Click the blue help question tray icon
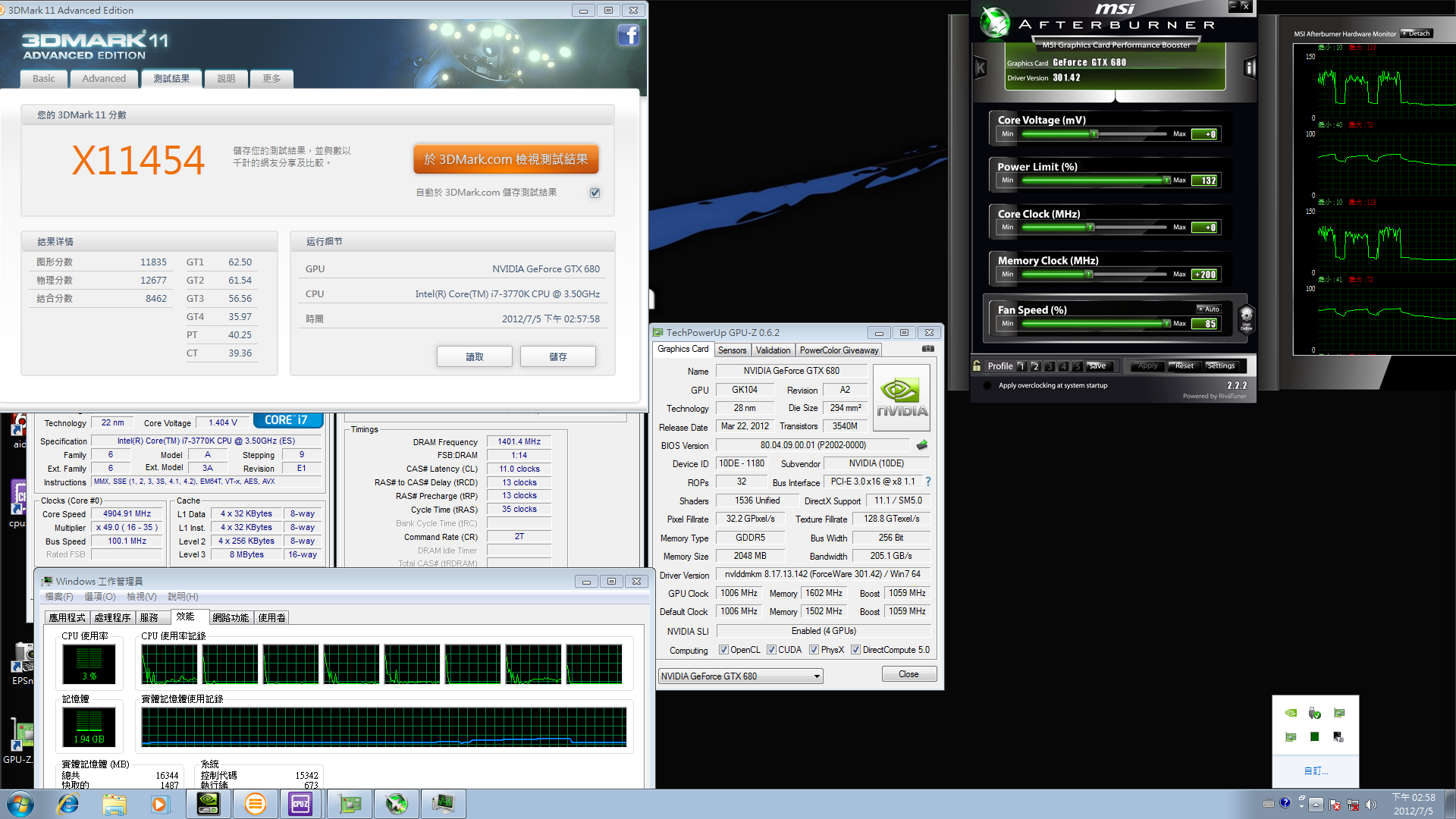 click(1285, 803)
